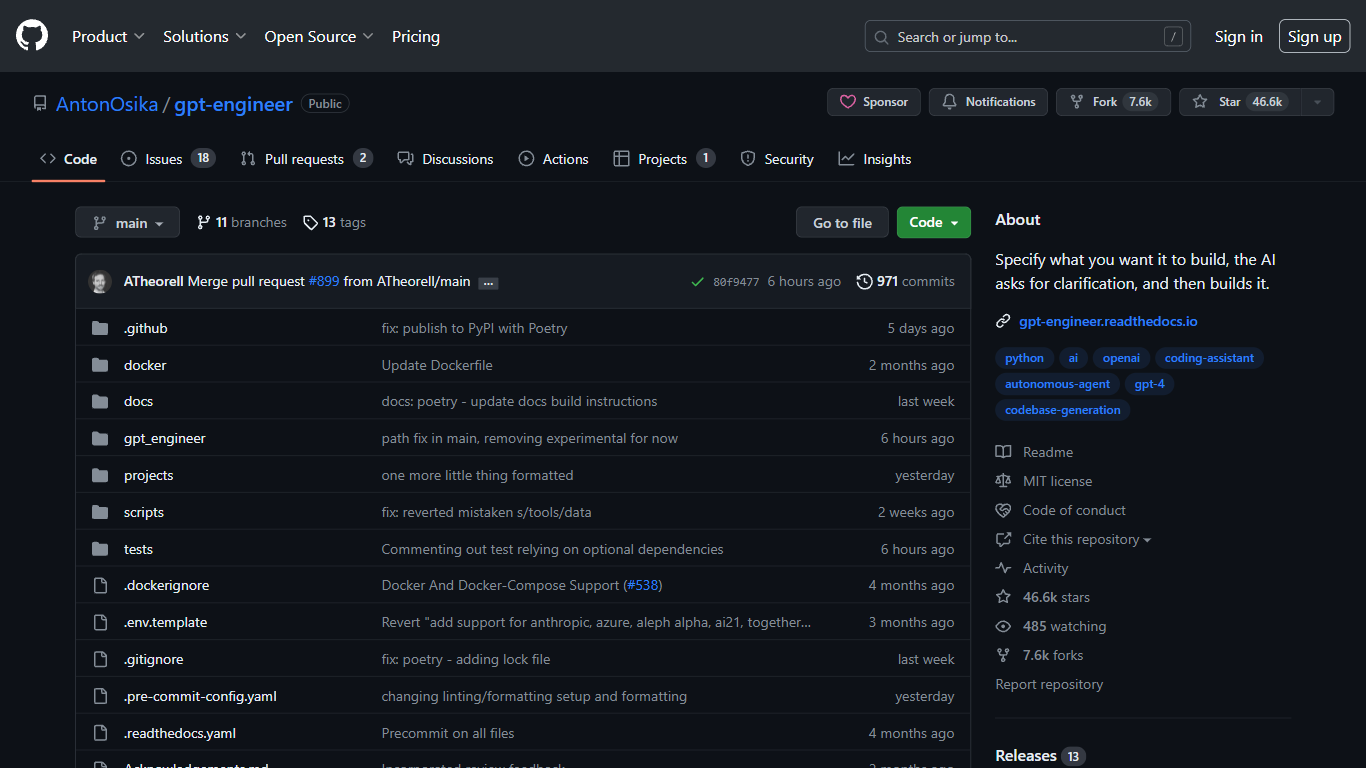Click the folder icon beside docker
Image resolution: width=1366 pixels, height=768 pixels.
click(100, 365)
